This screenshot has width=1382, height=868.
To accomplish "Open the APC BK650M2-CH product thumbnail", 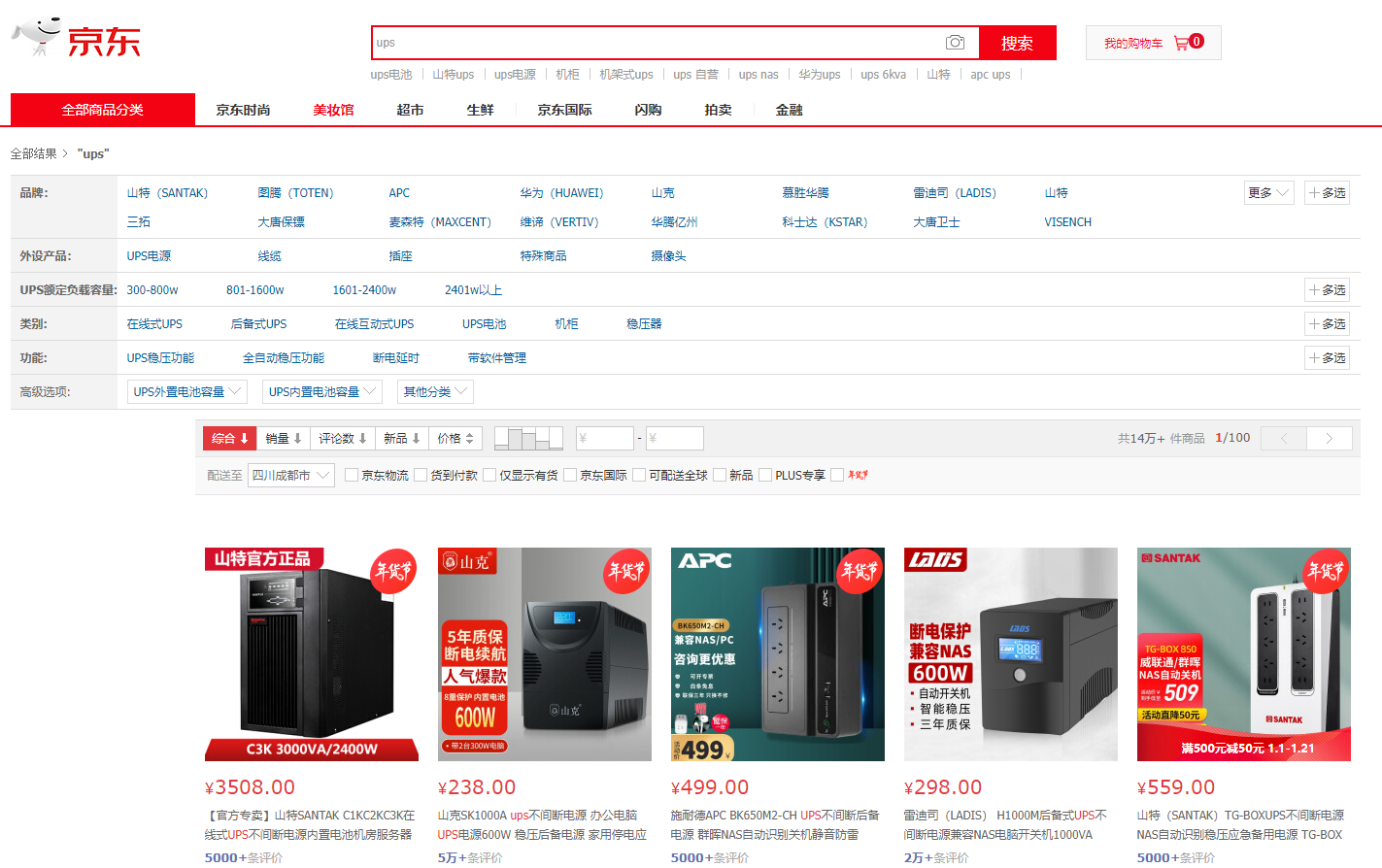I will coord(777,654).
